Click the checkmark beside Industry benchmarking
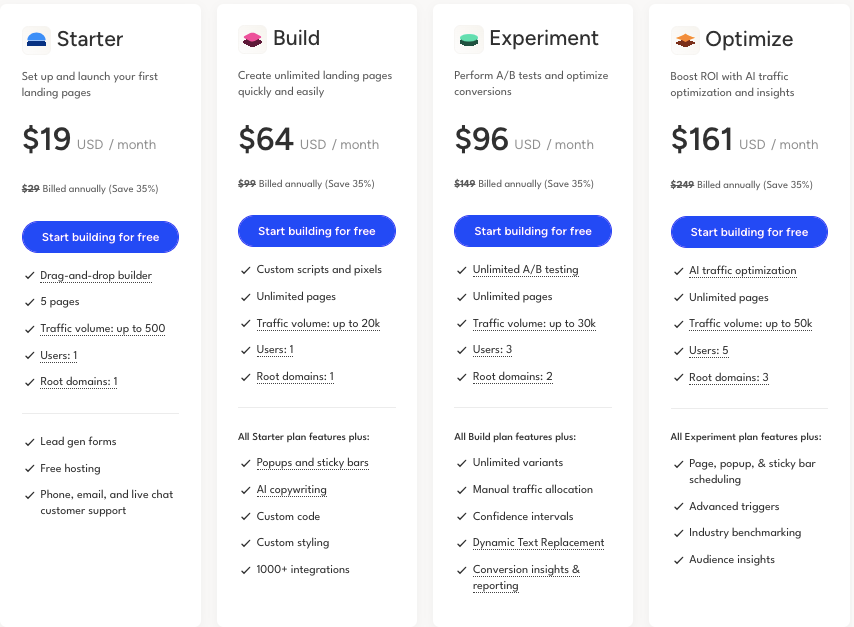The image size is (854, 627). pos(678,533)
